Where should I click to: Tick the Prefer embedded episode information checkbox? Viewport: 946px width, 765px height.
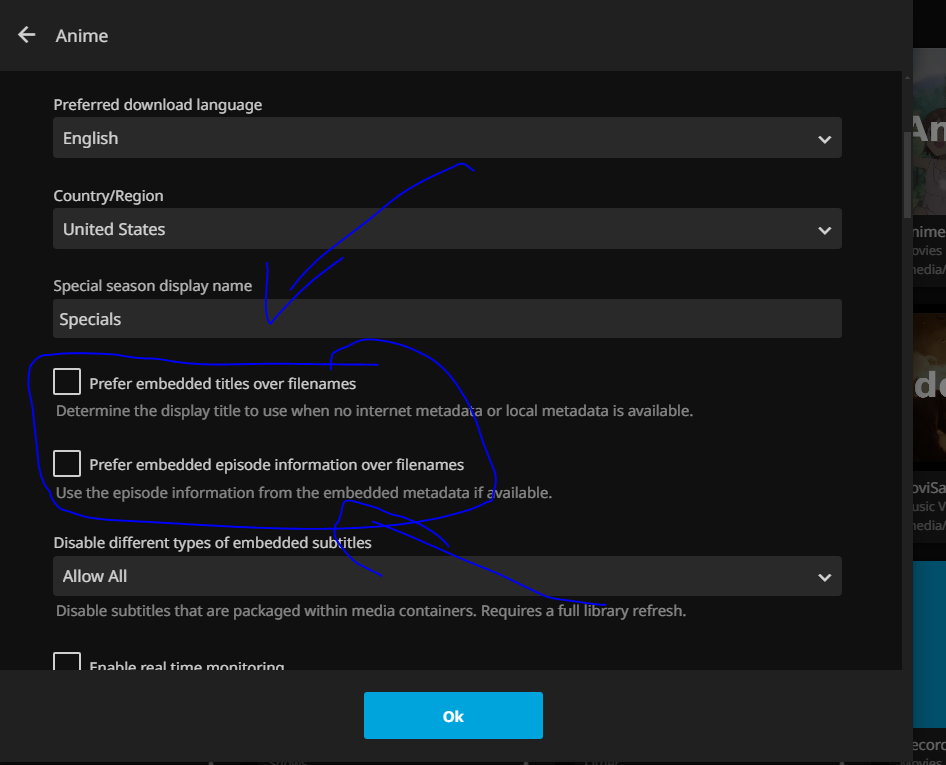(67, 463)
